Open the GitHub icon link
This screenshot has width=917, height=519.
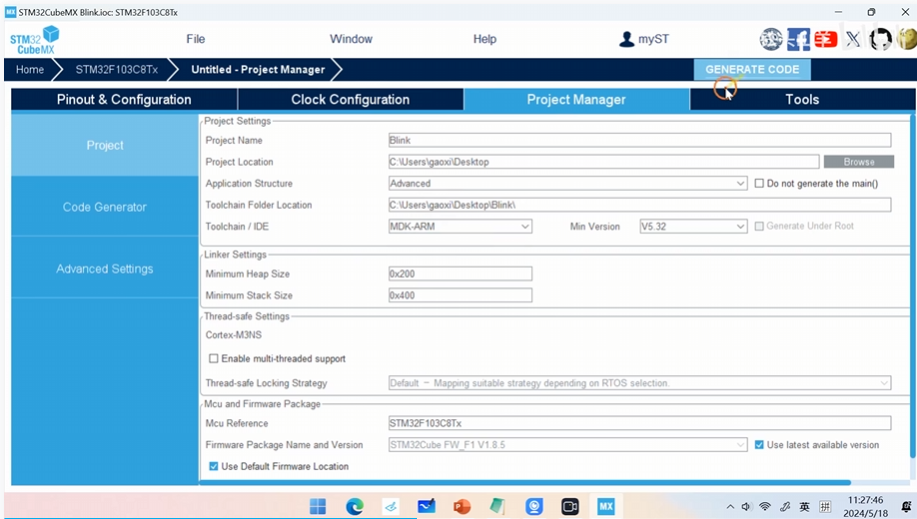880,39
